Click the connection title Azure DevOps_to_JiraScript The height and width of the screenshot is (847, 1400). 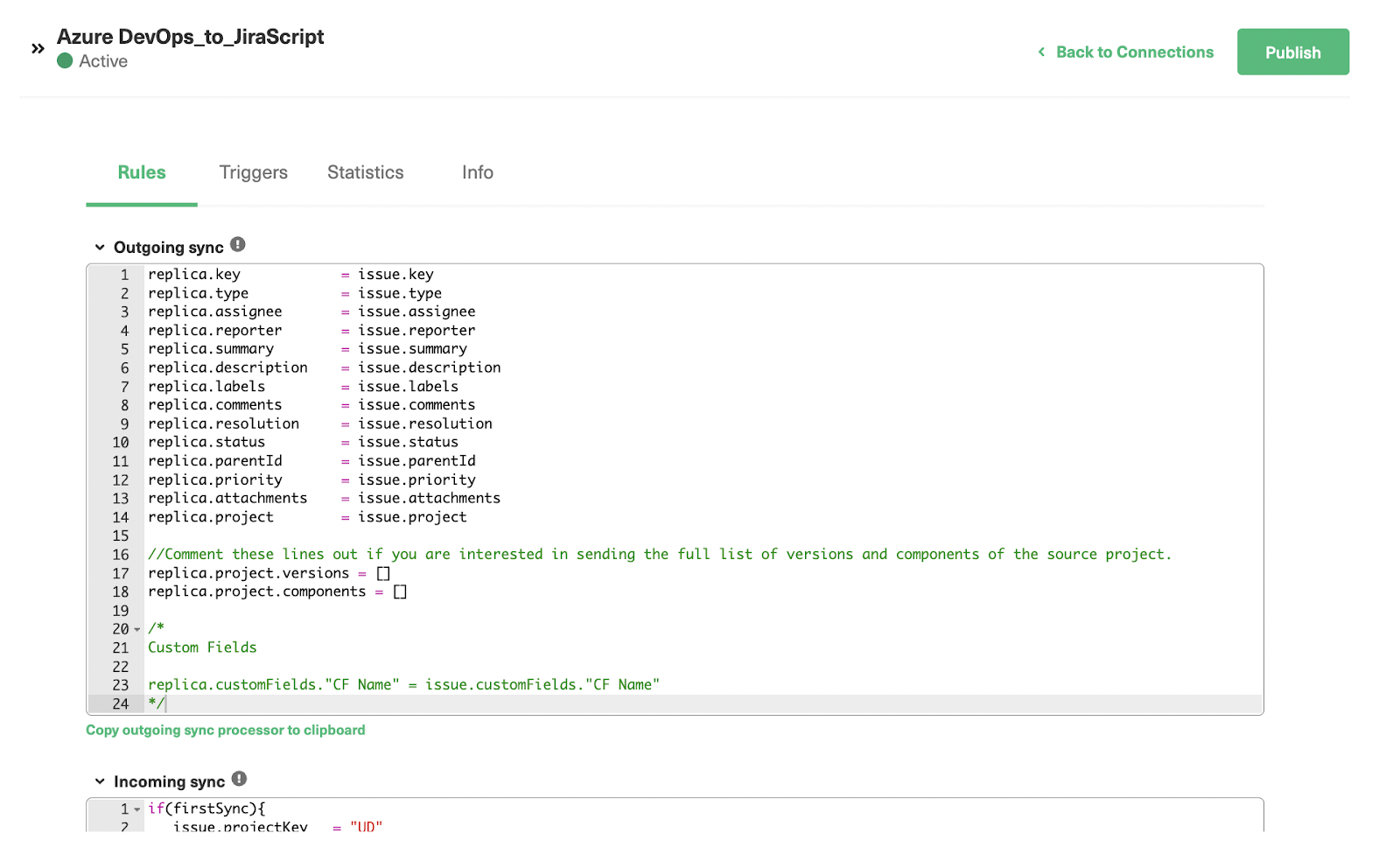pyautogui.click(x=191, y=37)
